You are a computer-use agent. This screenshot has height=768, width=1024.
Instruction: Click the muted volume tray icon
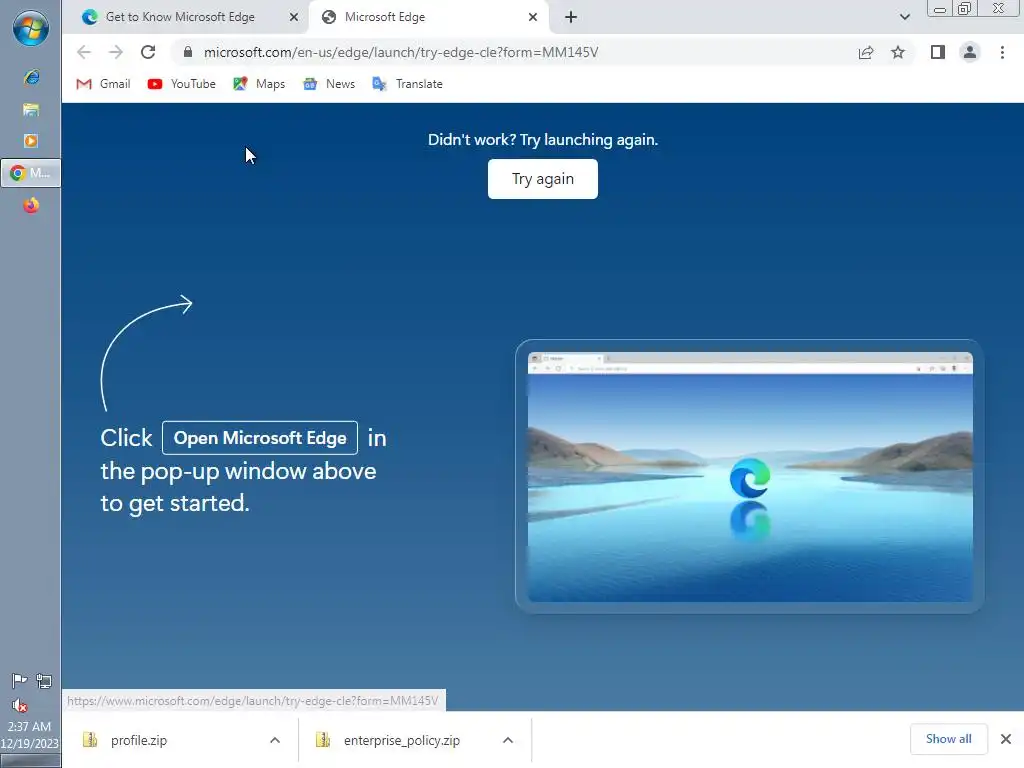pyautogui.click(x=19, y=705)
